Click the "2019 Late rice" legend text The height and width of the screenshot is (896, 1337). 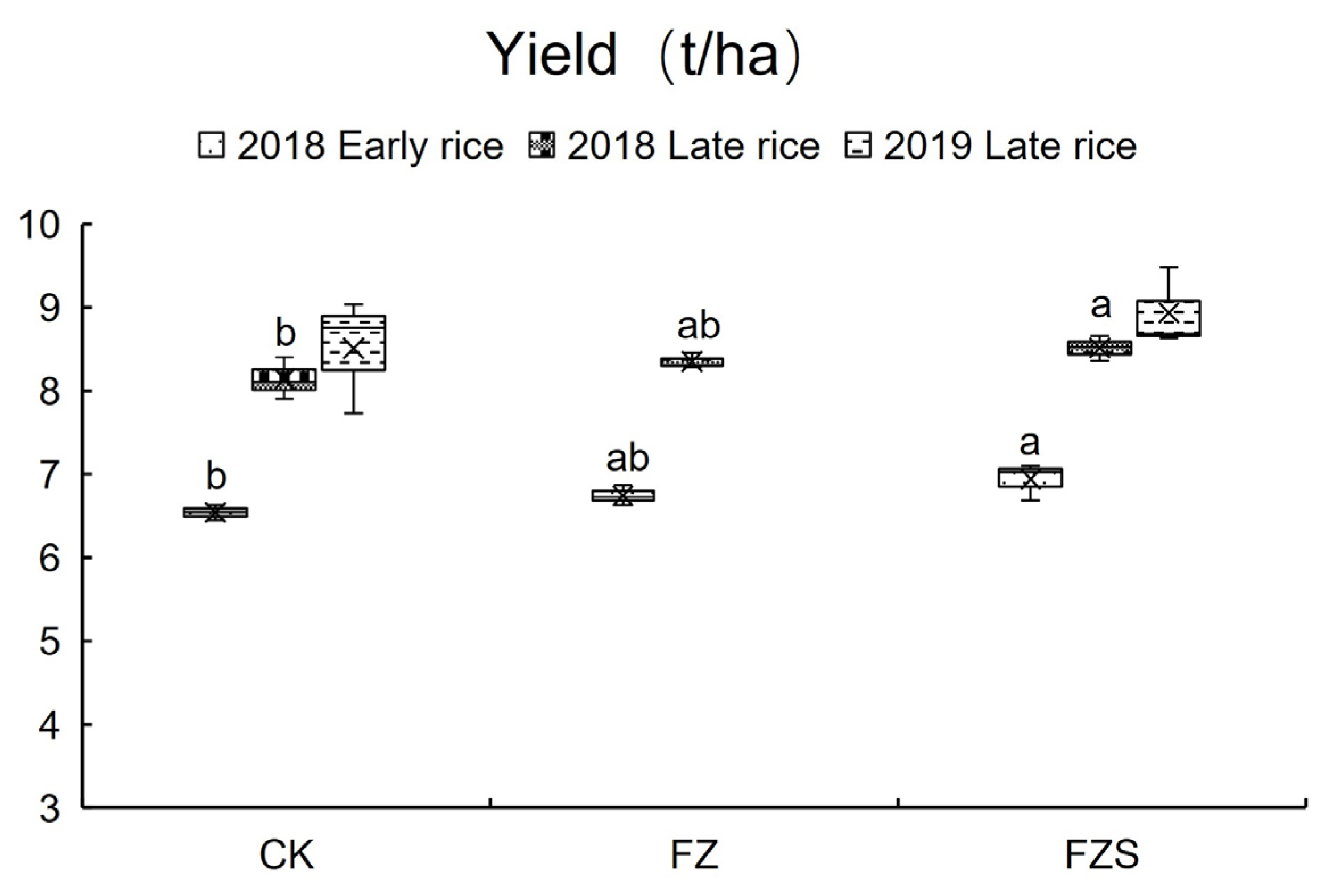tap(1010, 146)
